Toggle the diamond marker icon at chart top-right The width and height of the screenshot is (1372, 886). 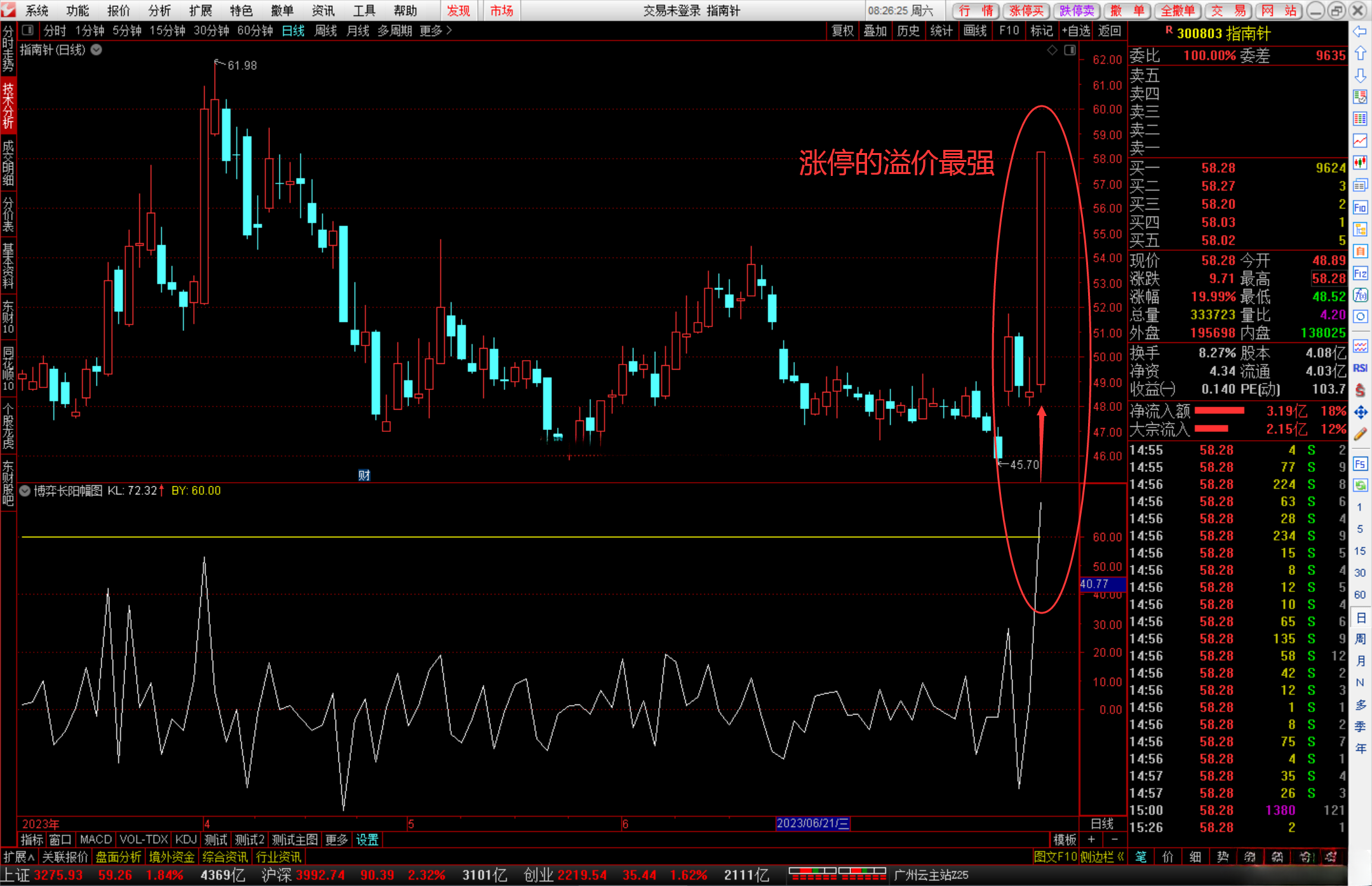pyautogui.click(x=1053, y=50)
